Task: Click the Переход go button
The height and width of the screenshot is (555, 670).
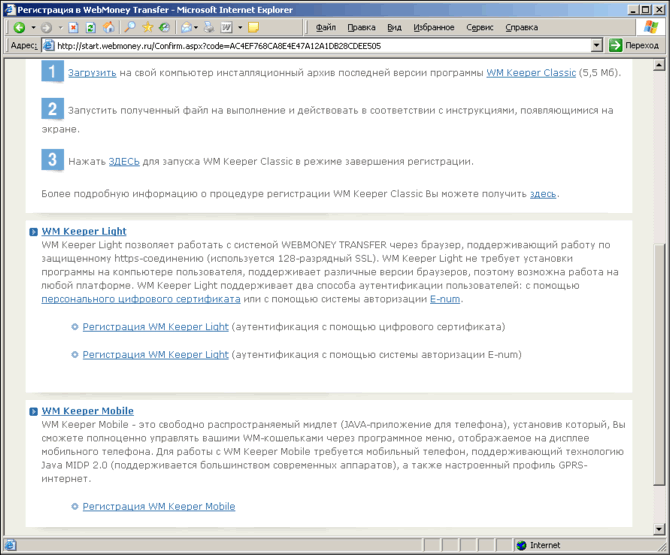Action: coord(635,45)
